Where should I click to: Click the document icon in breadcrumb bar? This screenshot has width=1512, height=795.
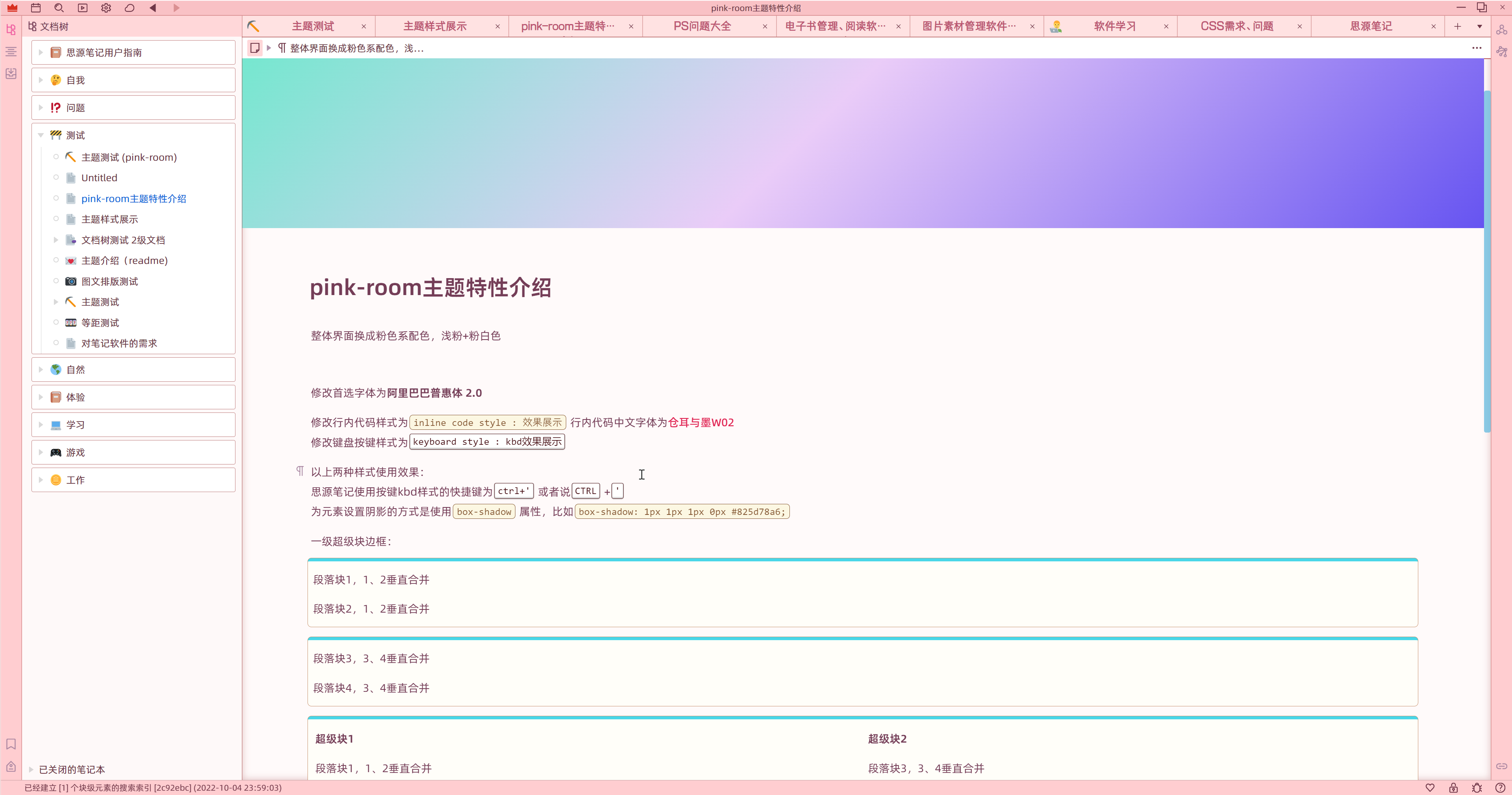pos(255,48)
